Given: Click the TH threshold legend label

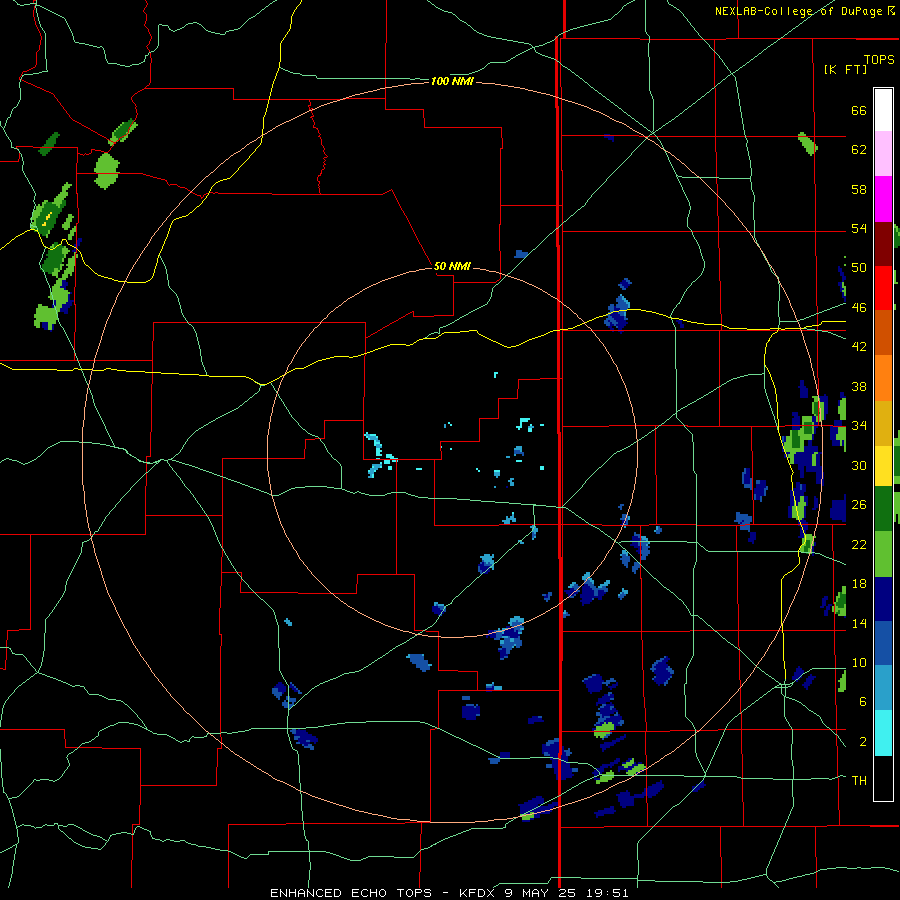Looking at the screenshot, I should (x=859, y=781).
